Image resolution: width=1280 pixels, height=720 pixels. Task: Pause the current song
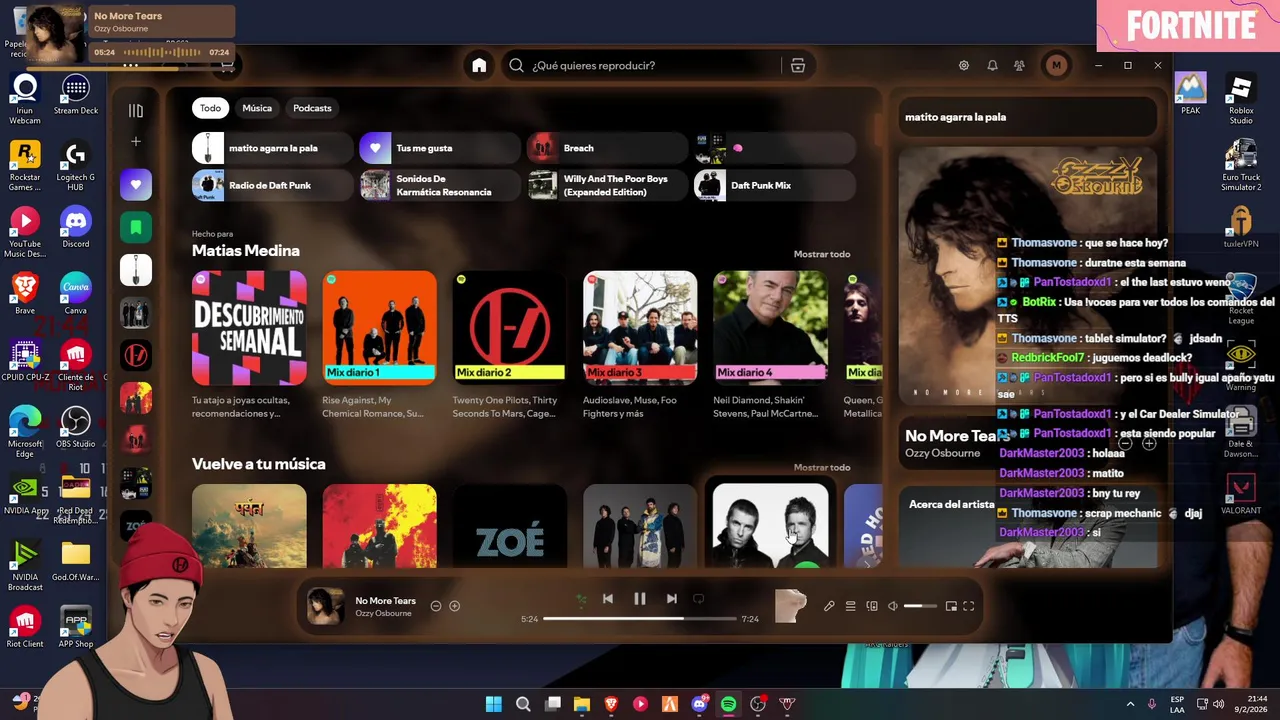tap(640, 599)
